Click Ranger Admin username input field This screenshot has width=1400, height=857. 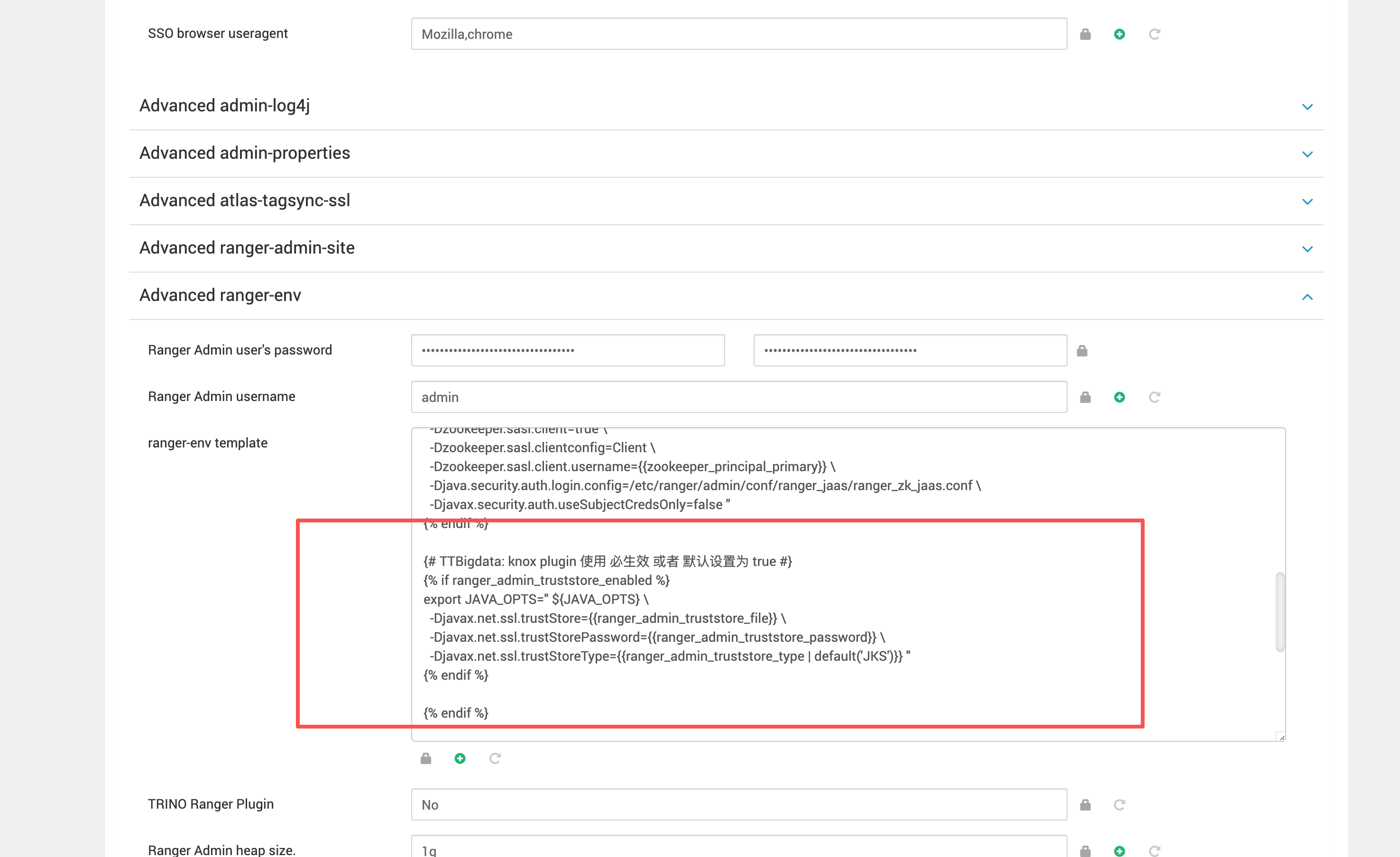738,397
